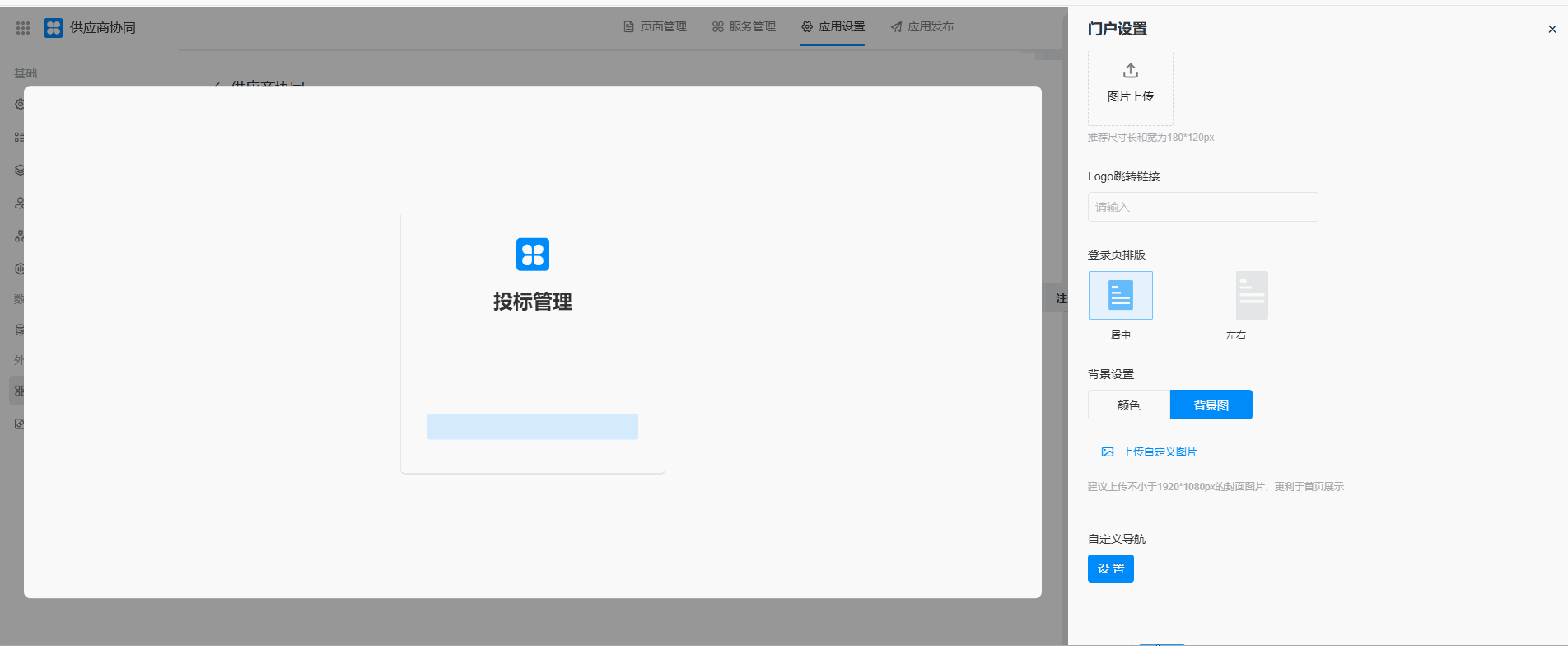
Task: Click the database icon in left sidebar
Action: [x=20, y=330]
